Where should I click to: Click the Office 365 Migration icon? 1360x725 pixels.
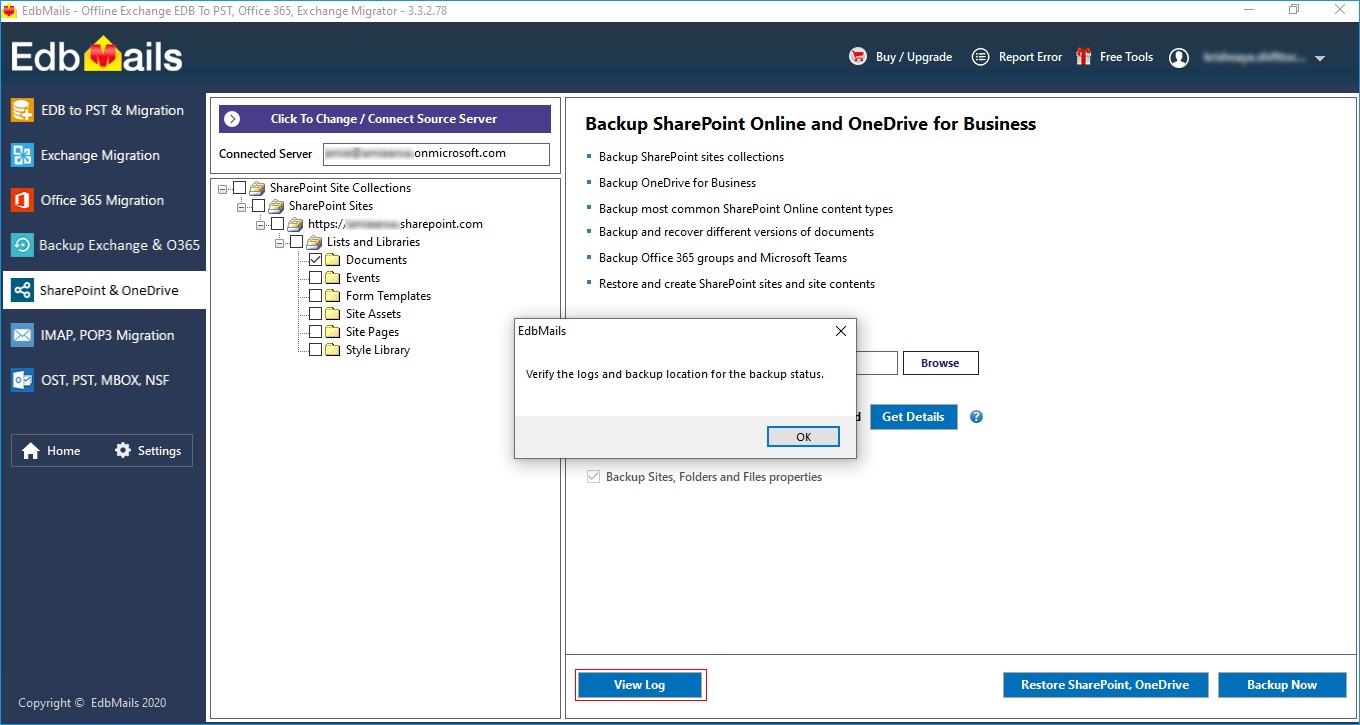pos(22,200)
